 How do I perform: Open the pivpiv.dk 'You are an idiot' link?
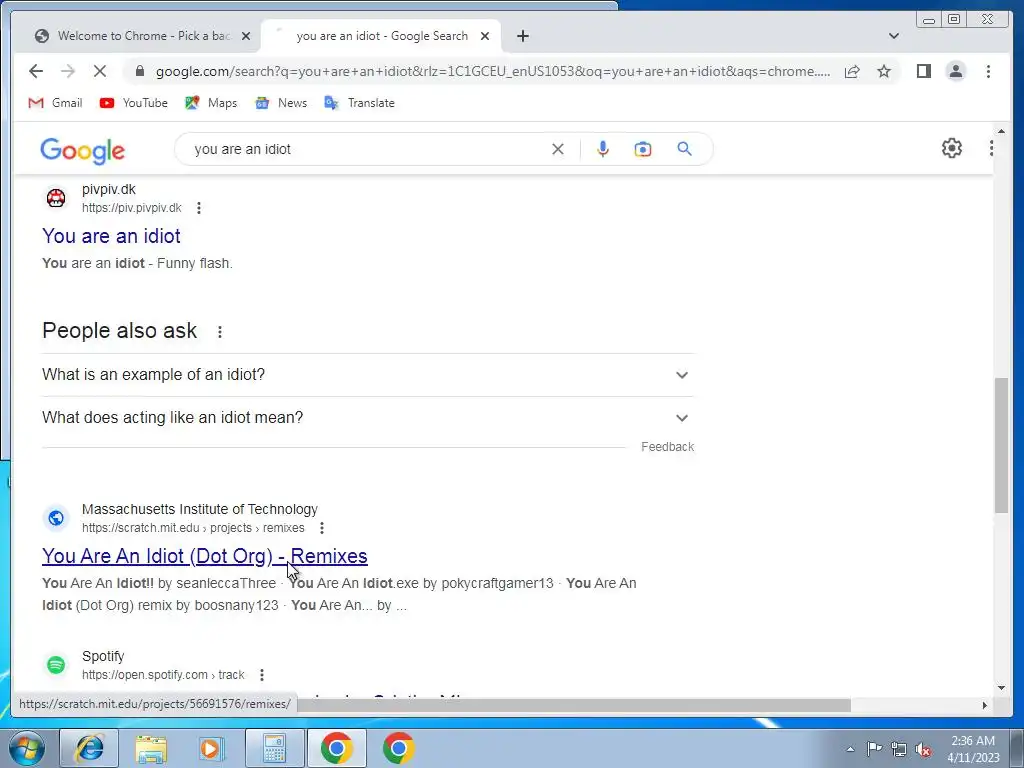coord(111,236)
